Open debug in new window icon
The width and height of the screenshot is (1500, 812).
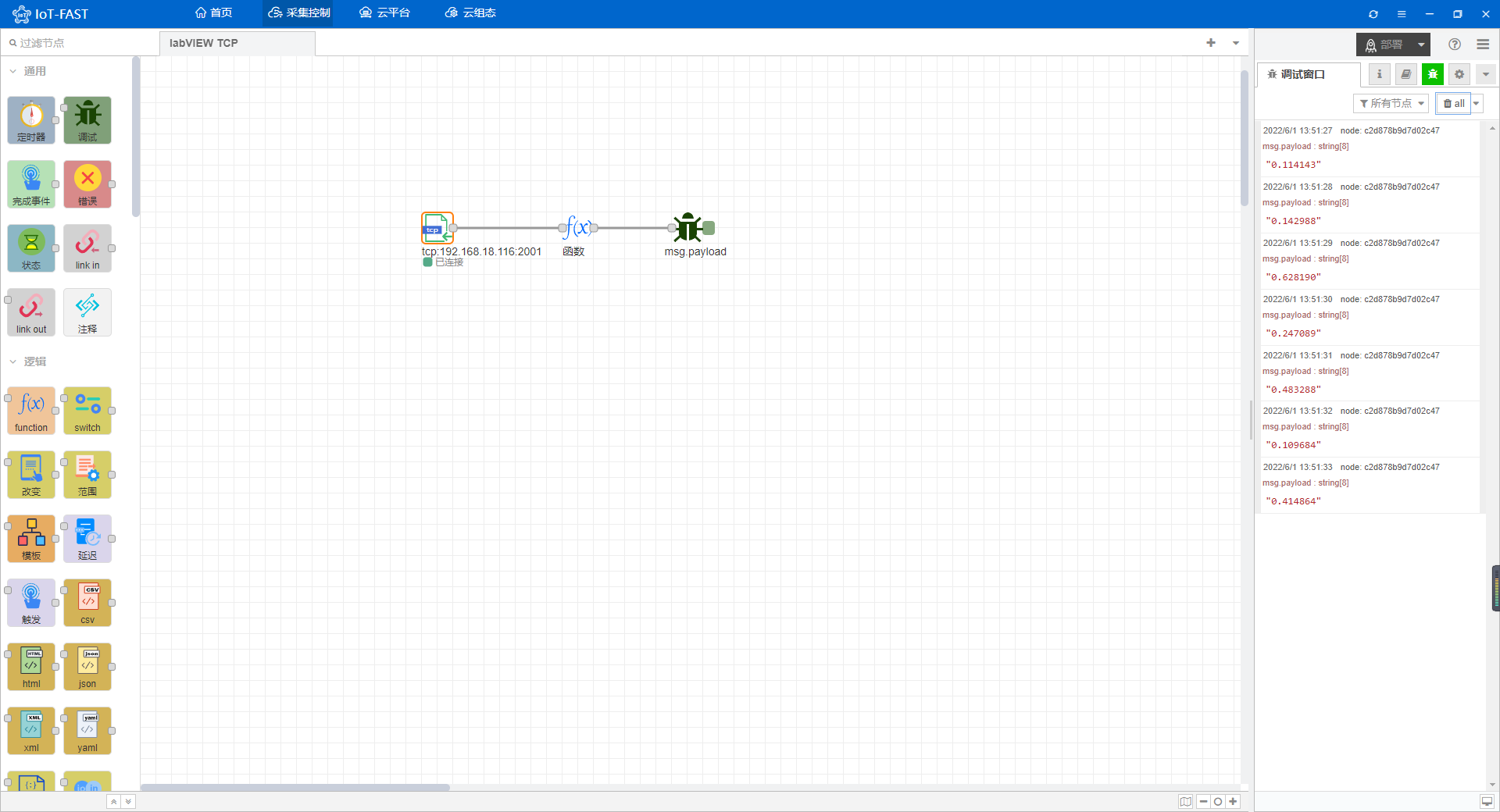pyautogui.click(x=1487, y=802)
